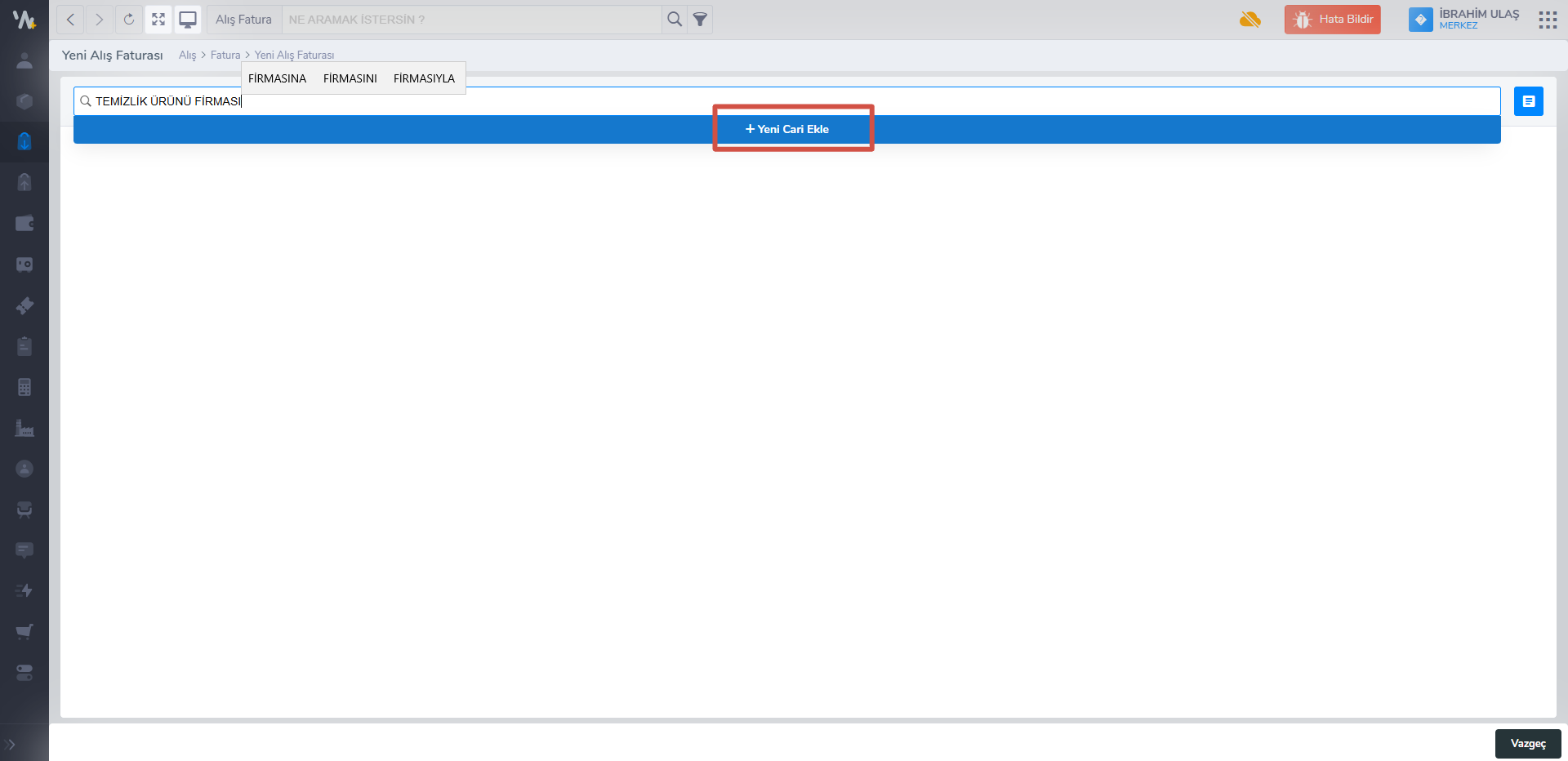1568x761 pixels.
Task: Open the factory production module in sidebar
Action: click(24, 428)
